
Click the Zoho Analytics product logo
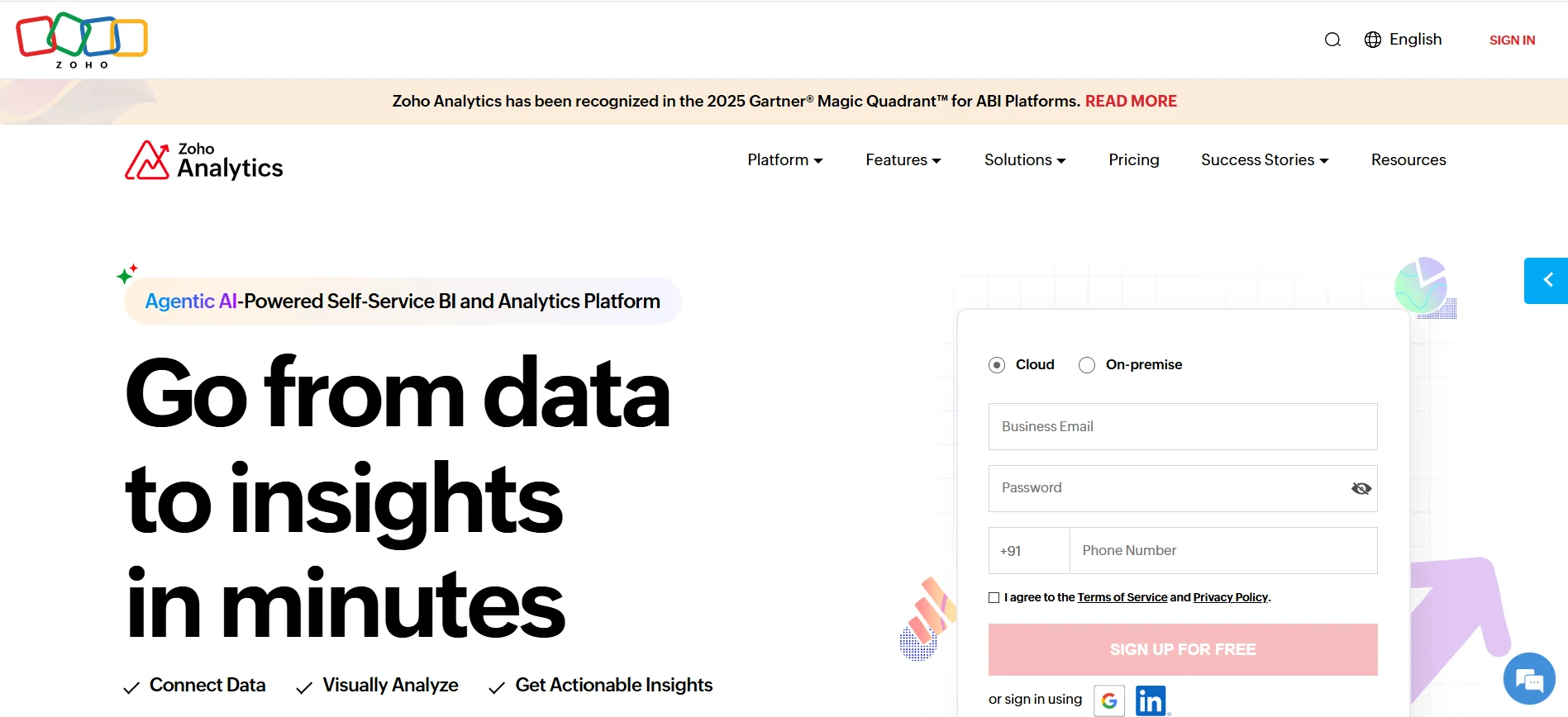[204, 160]
